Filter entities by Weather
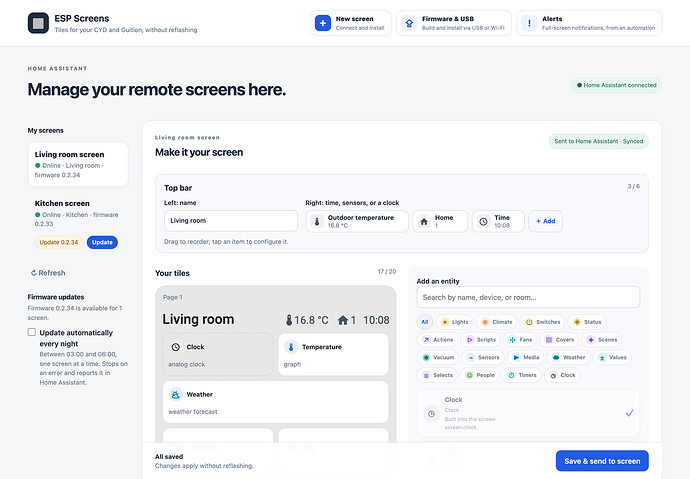The width and height of the screenshot is (690, 479). tap(568, 357)
